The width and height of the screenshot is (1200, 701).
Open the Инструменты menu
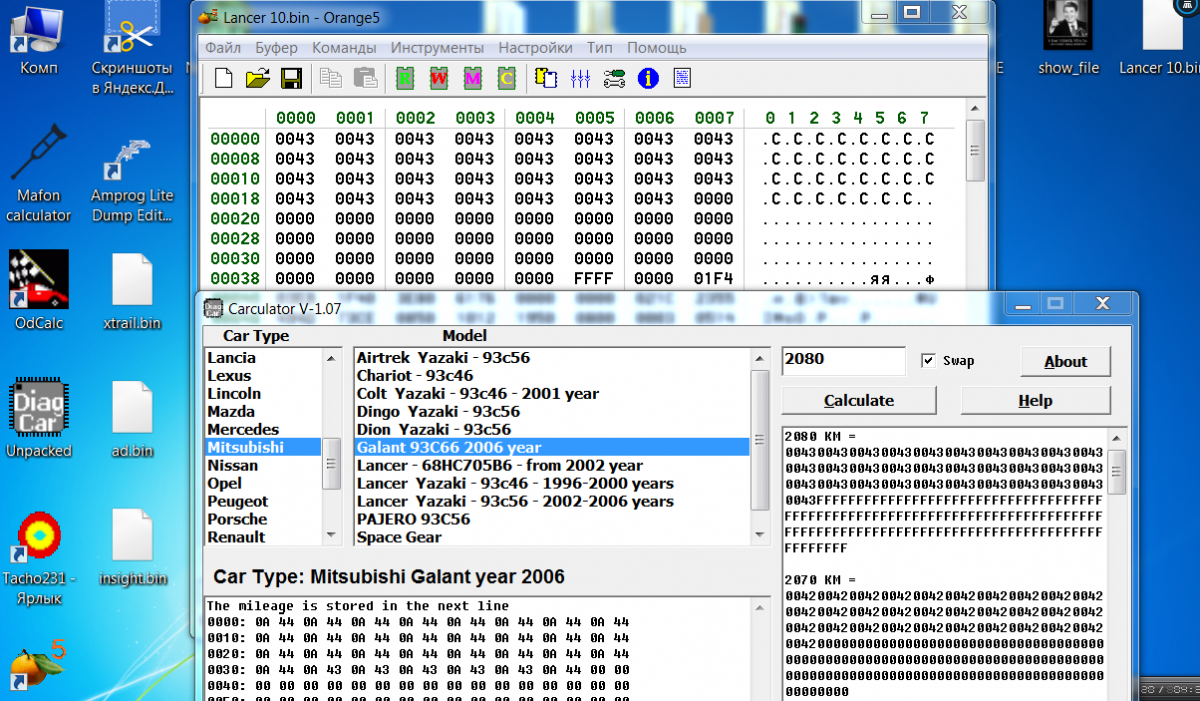point(437,47)
